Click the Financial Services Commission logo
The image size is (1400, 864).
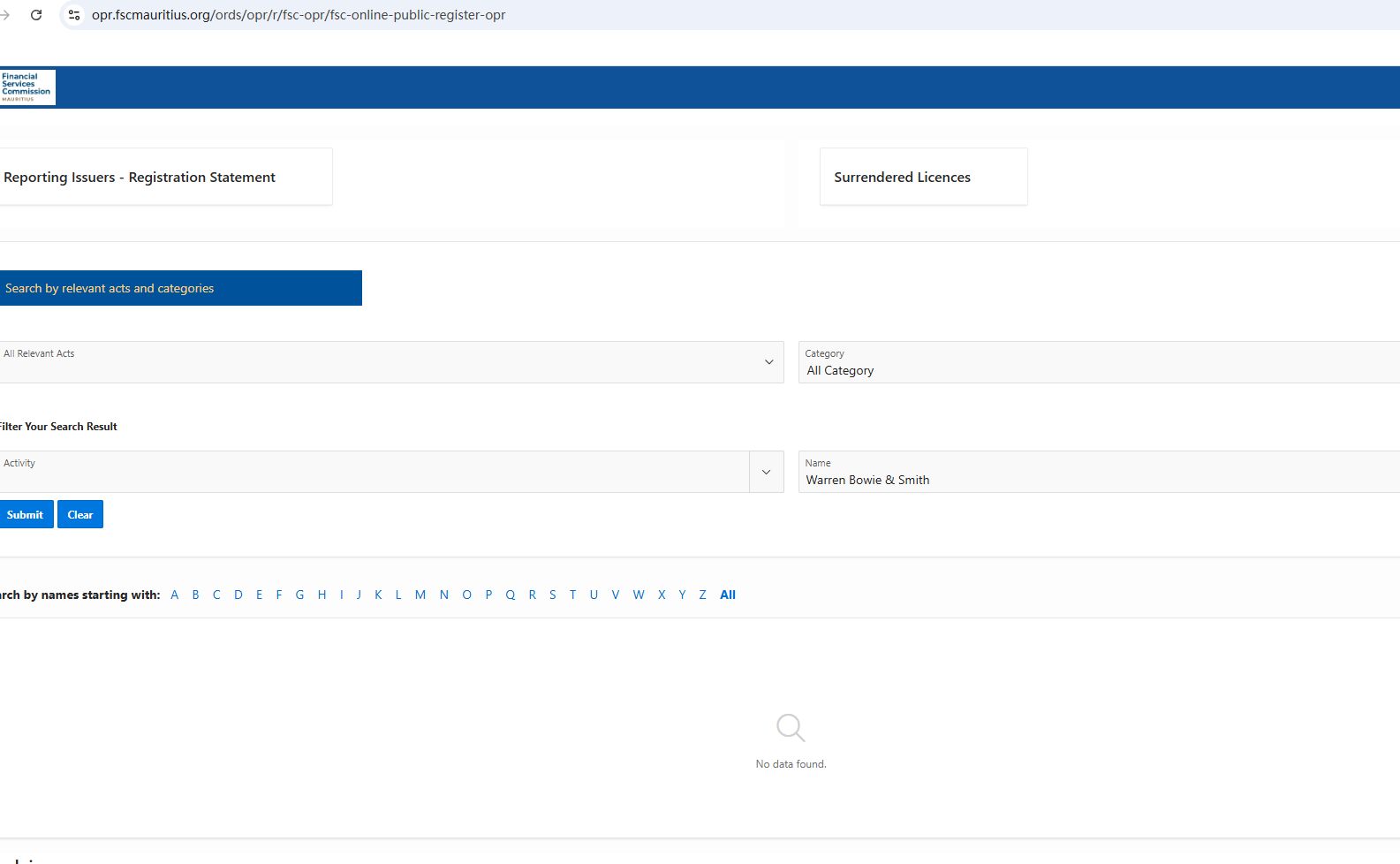(x=26, y=87)
